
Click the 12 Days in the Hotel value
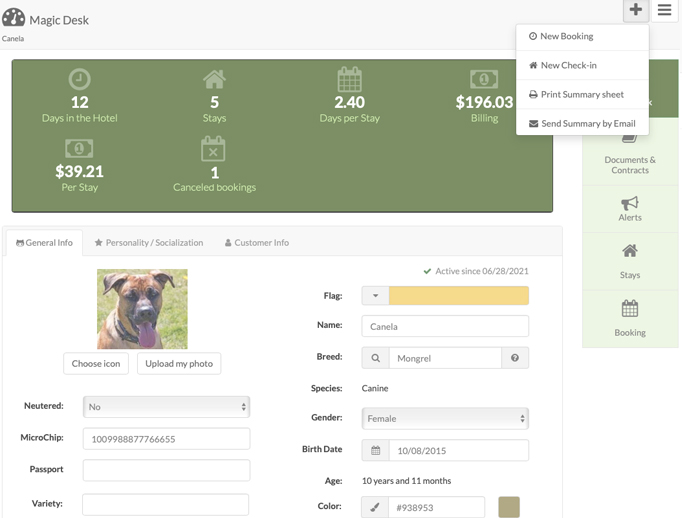(x=80, y=102)
